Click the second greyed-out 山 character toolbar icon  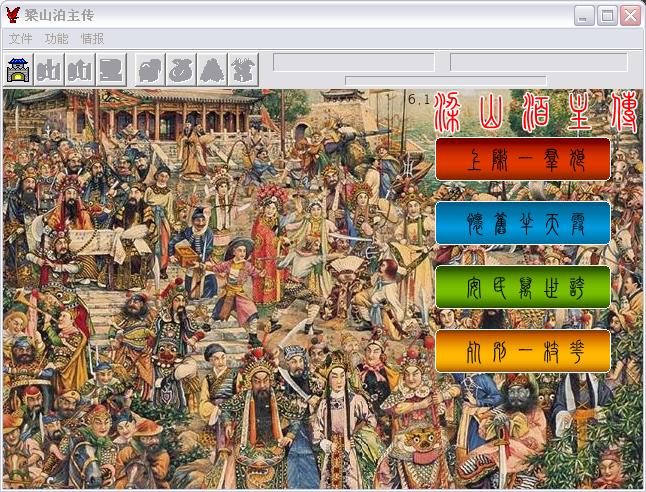point(80,69)
